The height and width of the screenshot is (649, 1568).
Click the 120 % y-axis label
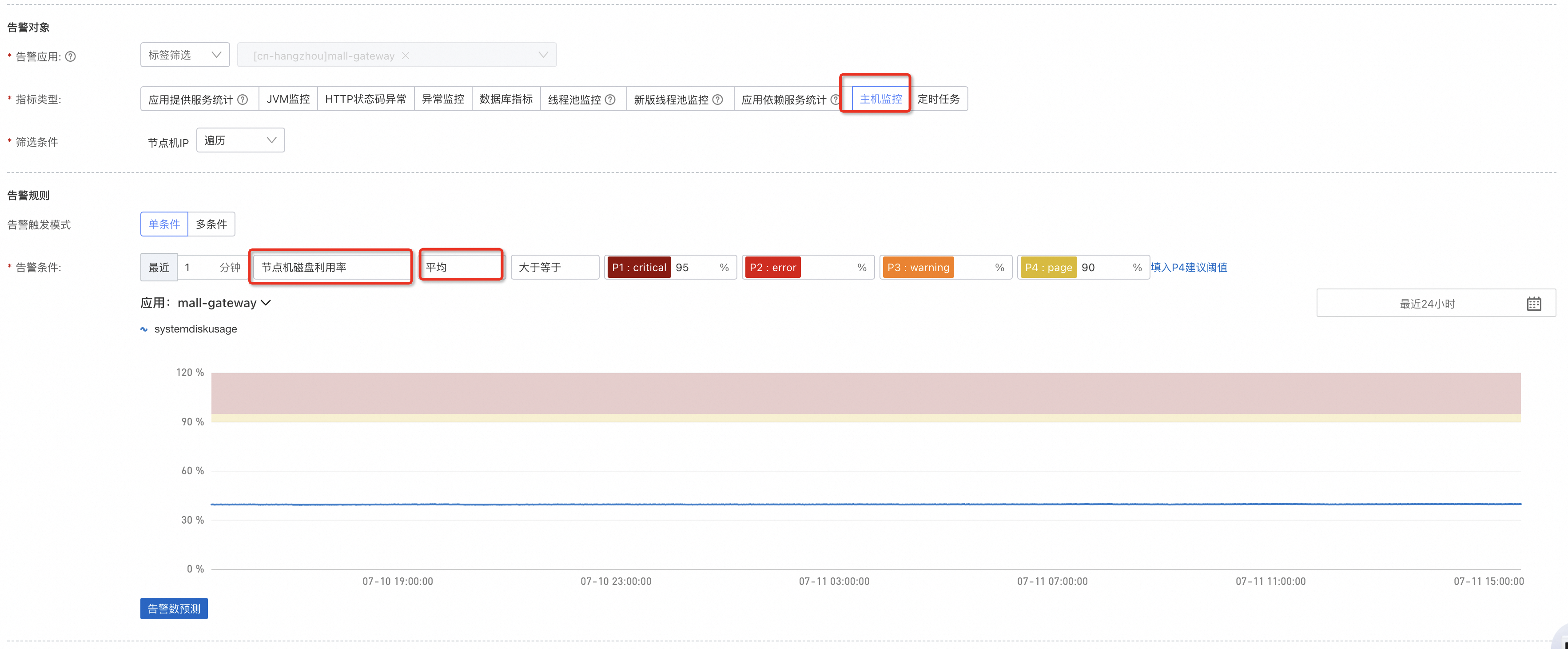(x=190, y=373)
